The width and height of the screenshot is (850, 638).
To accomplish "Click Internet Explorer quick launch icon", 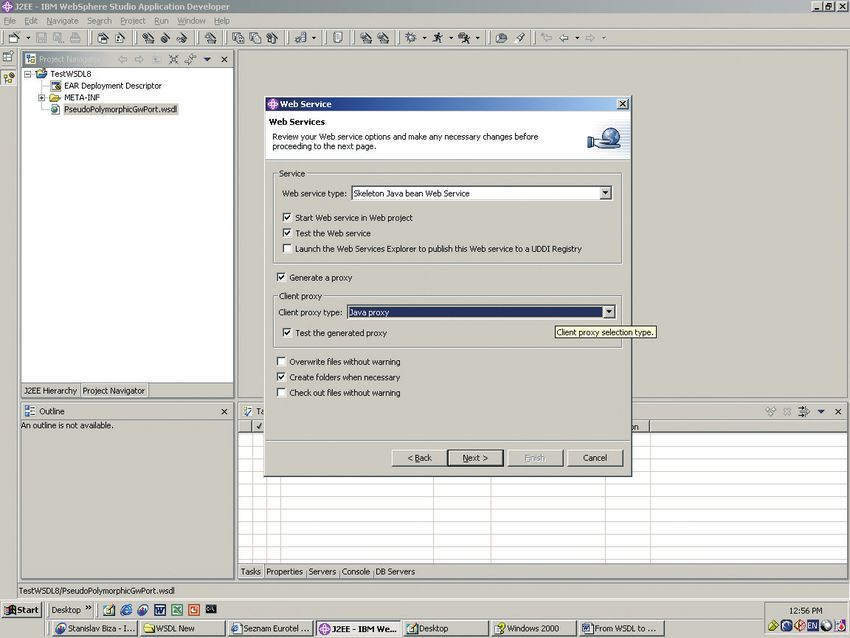I will [x=126, y=610].
